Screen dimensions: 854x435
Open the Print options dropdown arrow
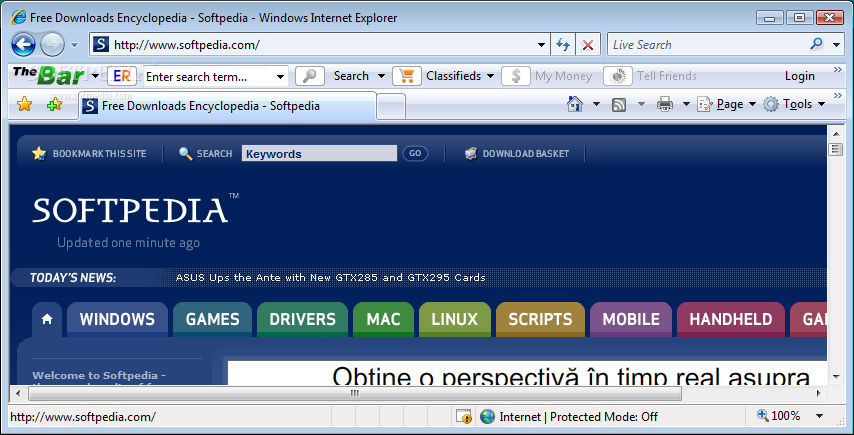coord(686,104)
